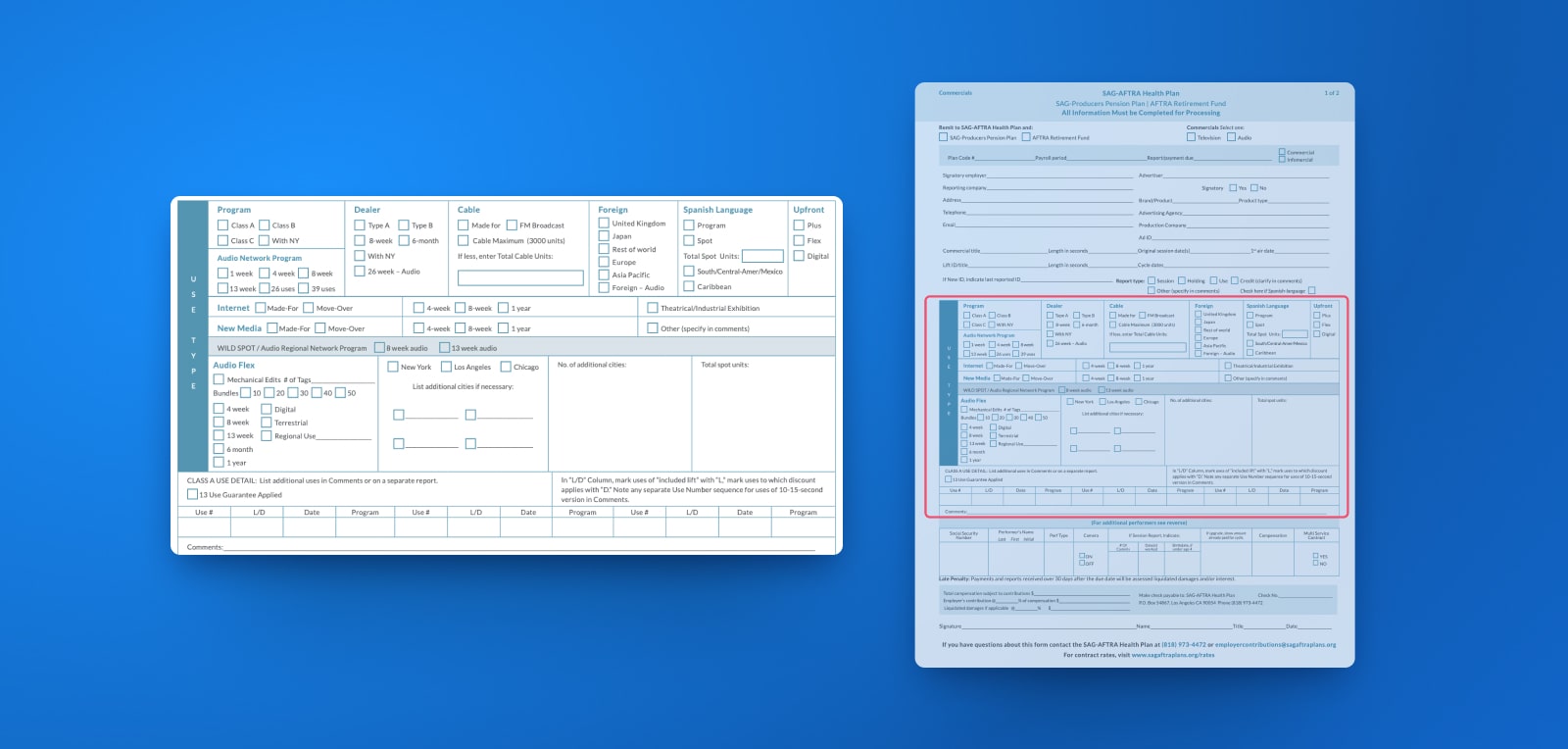Click the (818) 973-4472 contact phone link
1568x749 pixels.
click(x=1184, y=645)
